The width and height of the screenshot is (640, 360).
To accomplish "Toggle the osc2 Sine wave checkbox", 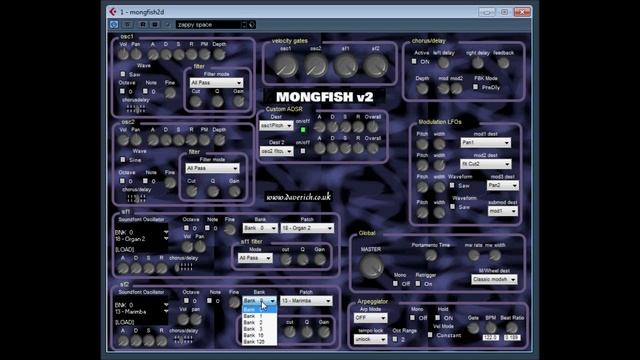I will [123, 160].
